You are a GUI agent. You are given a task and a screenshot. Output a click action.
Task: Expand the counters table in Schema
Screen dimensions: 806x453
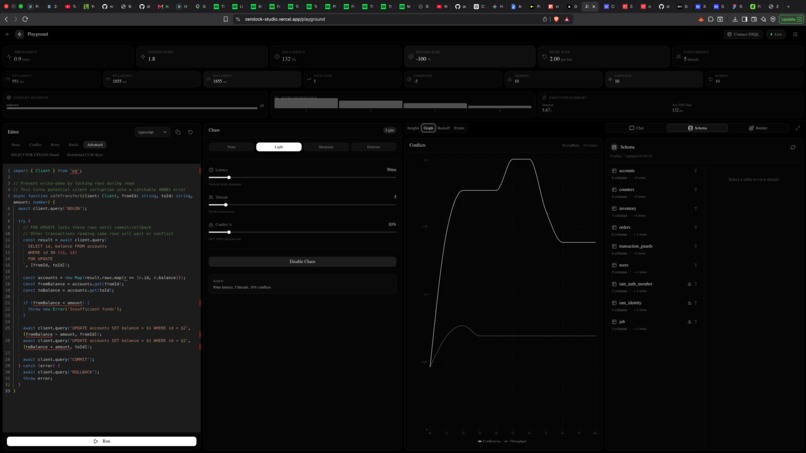coord(654,193)
